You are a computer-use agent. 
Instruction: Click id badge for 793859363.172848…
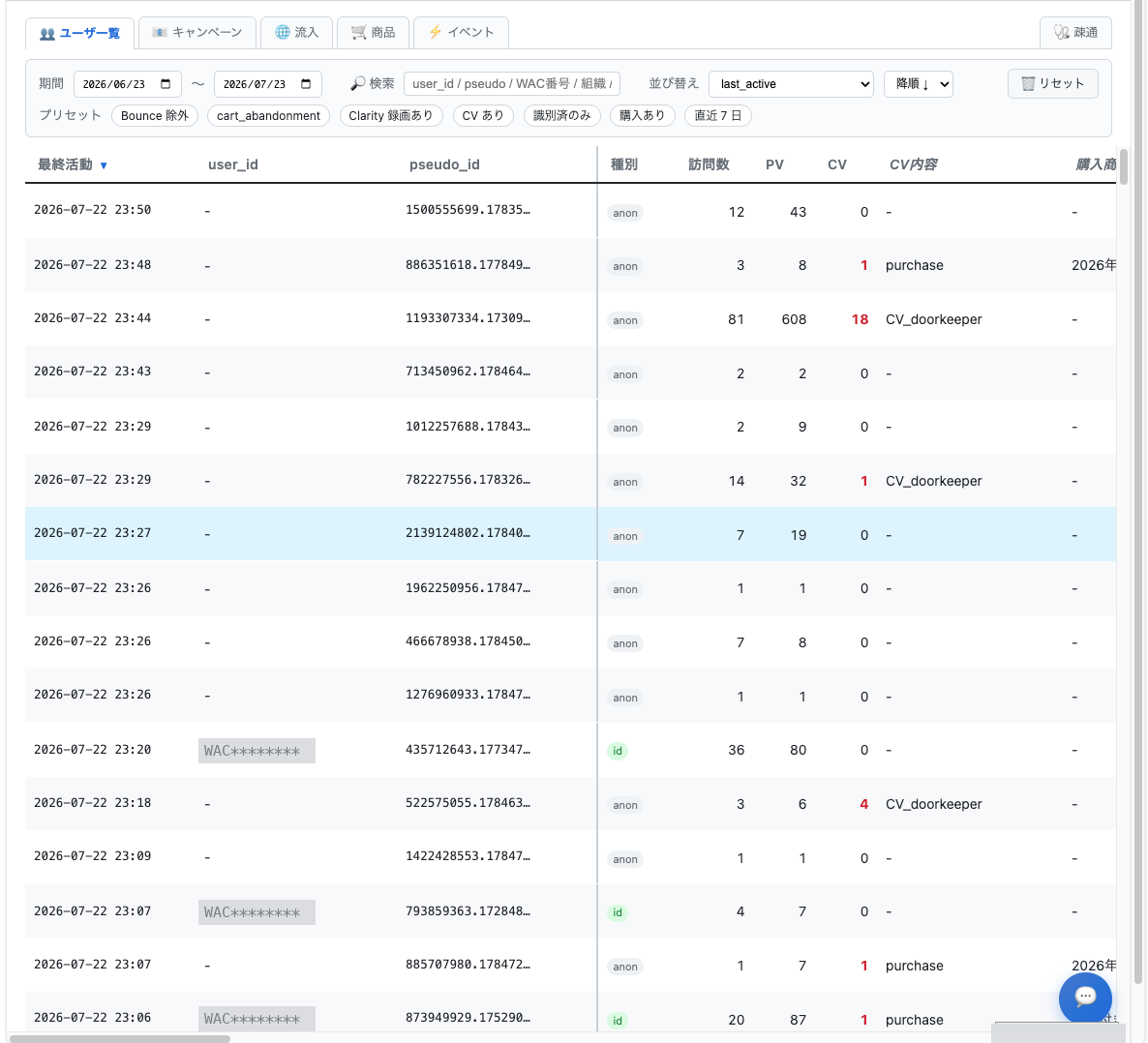pyautogui.click(x=618, y=912)
